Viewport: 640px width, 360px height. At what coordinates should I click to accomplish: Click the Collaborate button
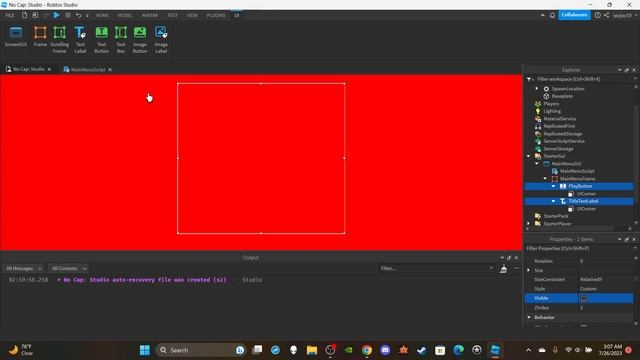click(x=574, y=15)
